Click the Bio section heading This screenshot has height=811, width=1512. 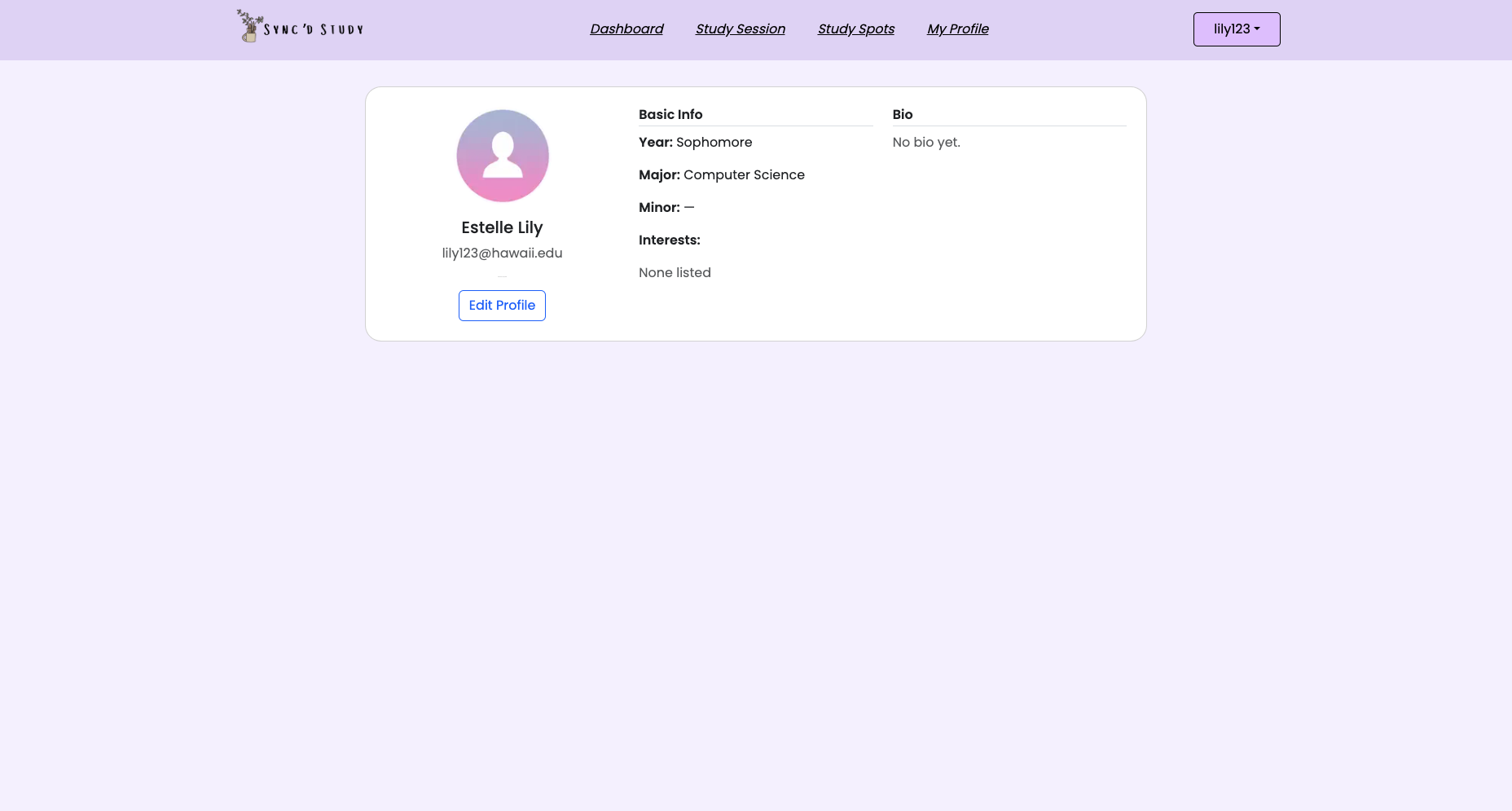[902, 115]
